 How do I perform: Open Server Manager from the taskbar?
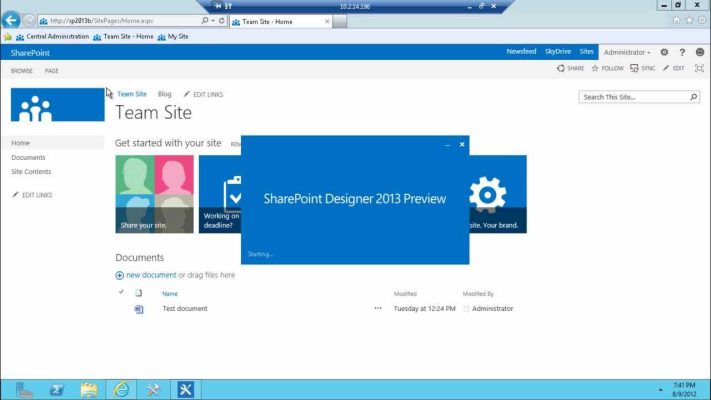point(24,390)
